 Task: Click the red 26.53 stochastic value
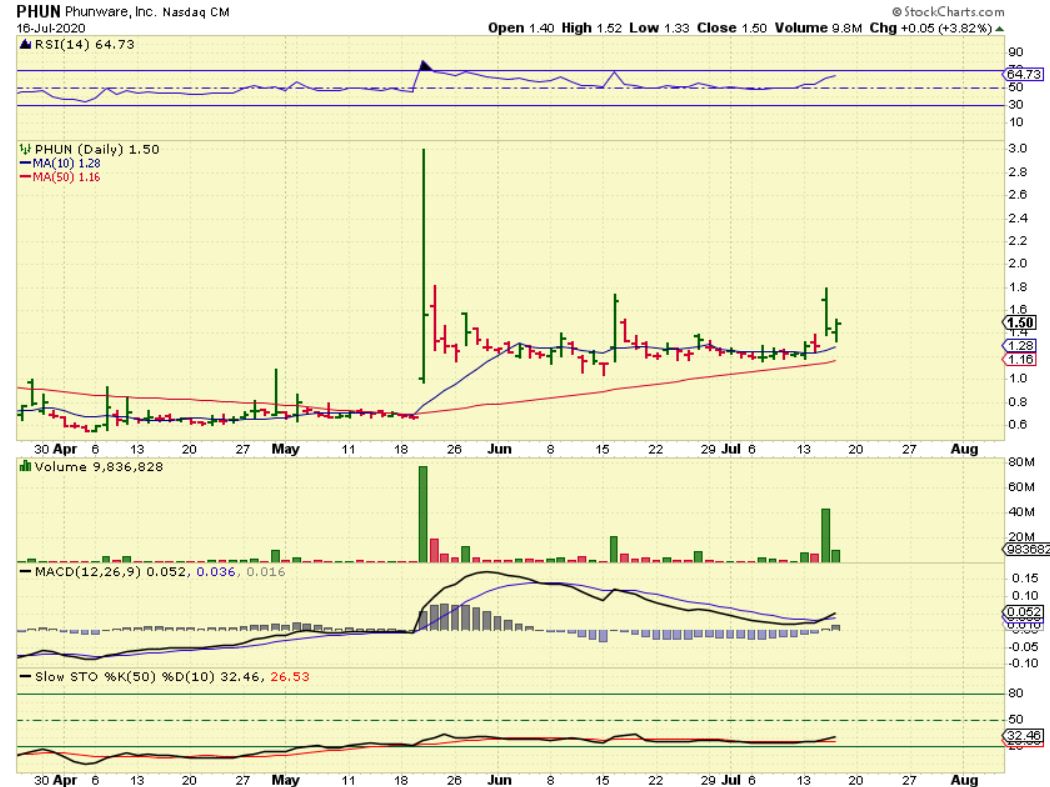pos(290,676)
